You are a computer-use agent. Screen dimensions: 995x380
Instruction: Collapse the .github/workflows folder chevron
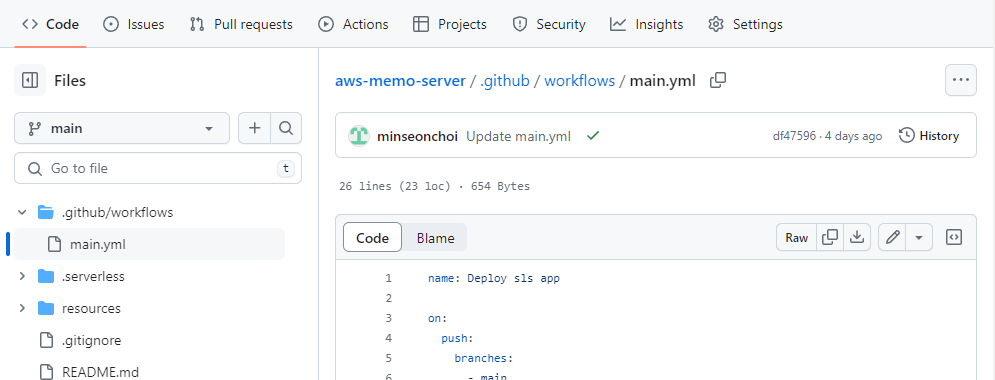point(22,212)
